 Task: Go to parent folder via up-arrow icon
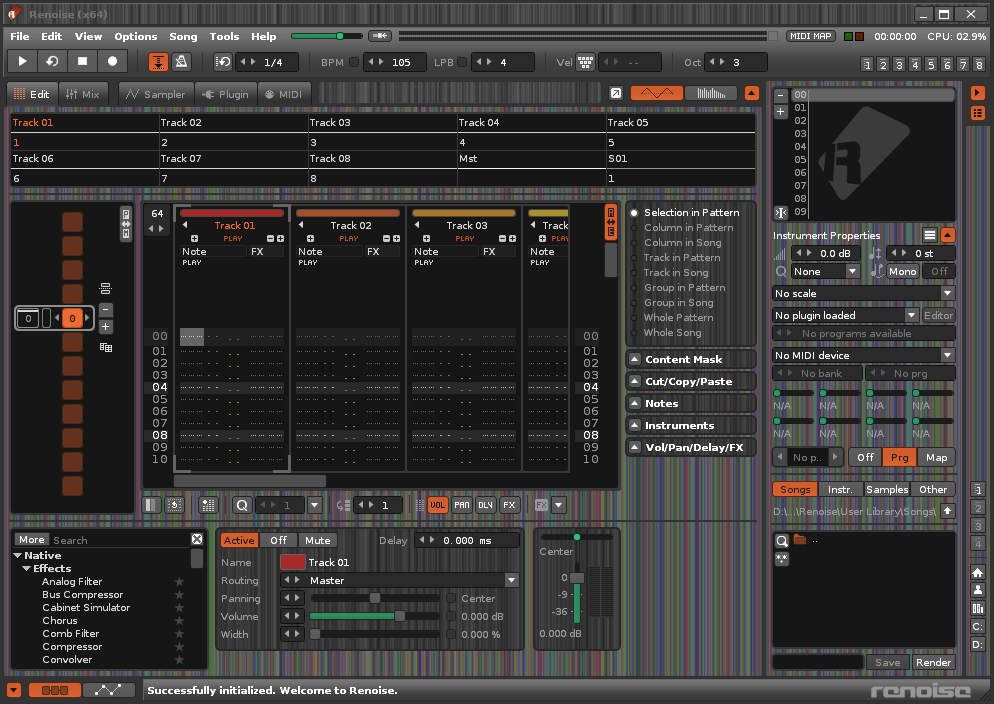click(948, 511)
